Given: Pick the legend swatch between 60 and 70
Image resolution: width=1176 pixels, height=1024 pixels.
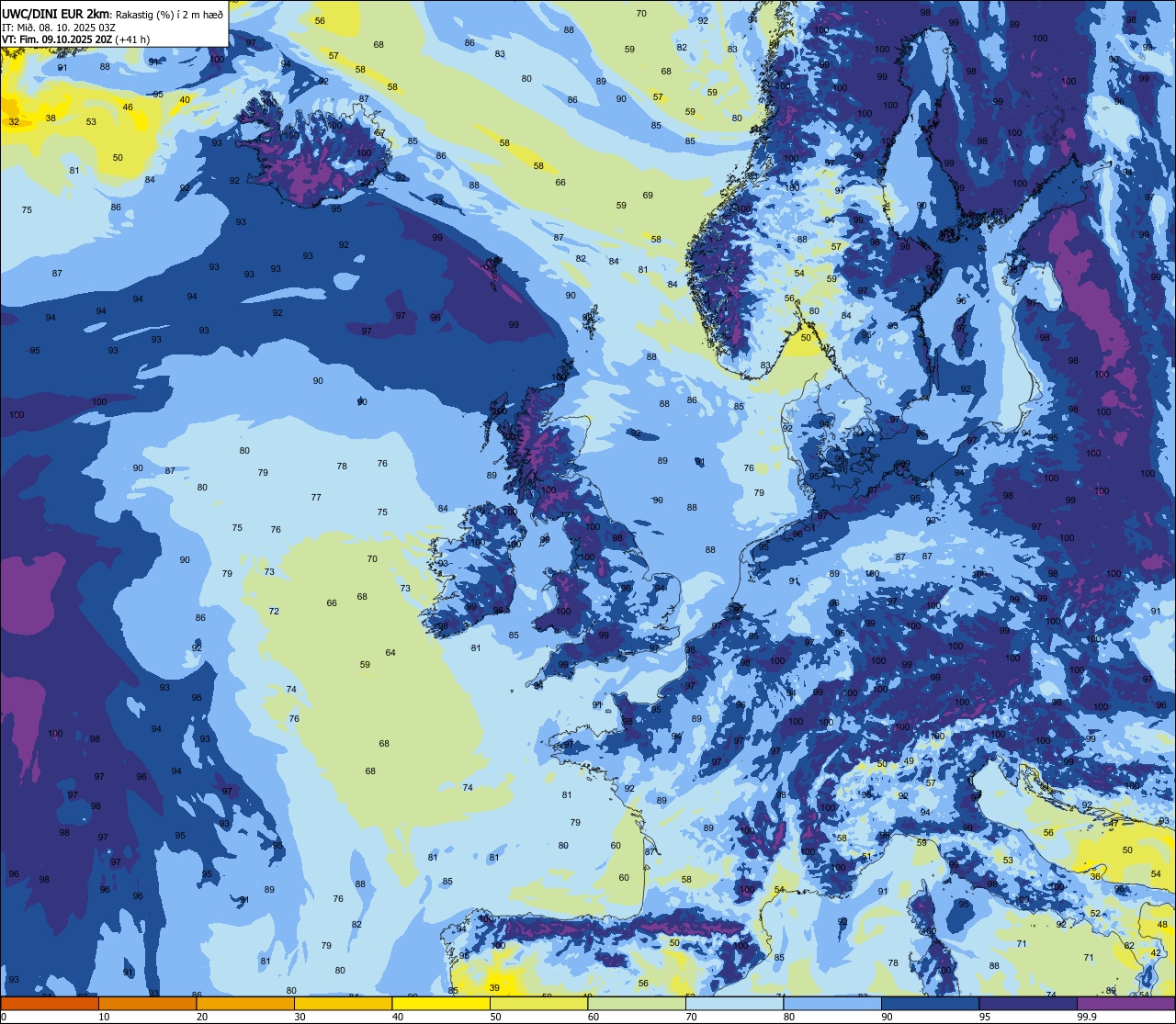Looking at the screenshot, I should 637,1004.
